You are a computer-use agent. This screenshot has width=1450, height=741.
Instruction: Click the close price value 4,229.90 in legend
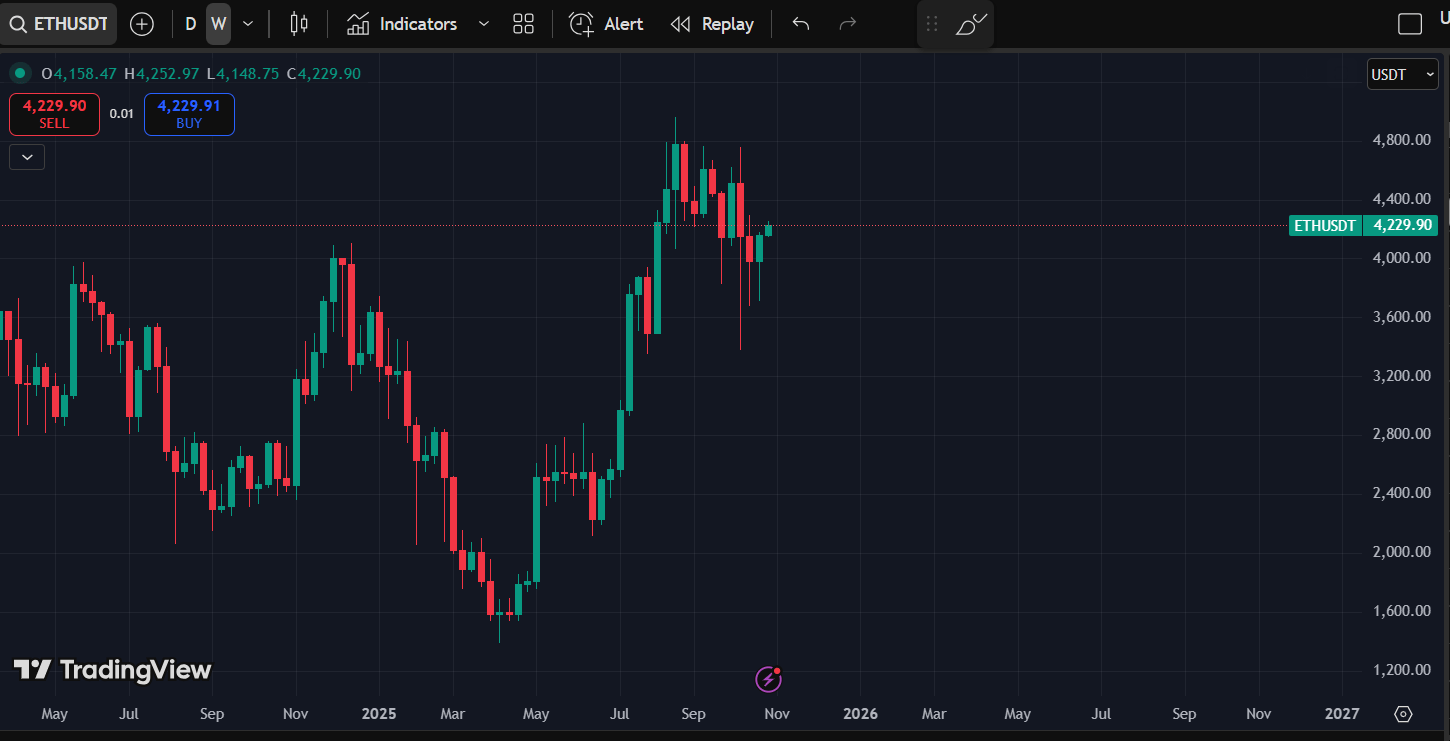click(x=329, y=73)
